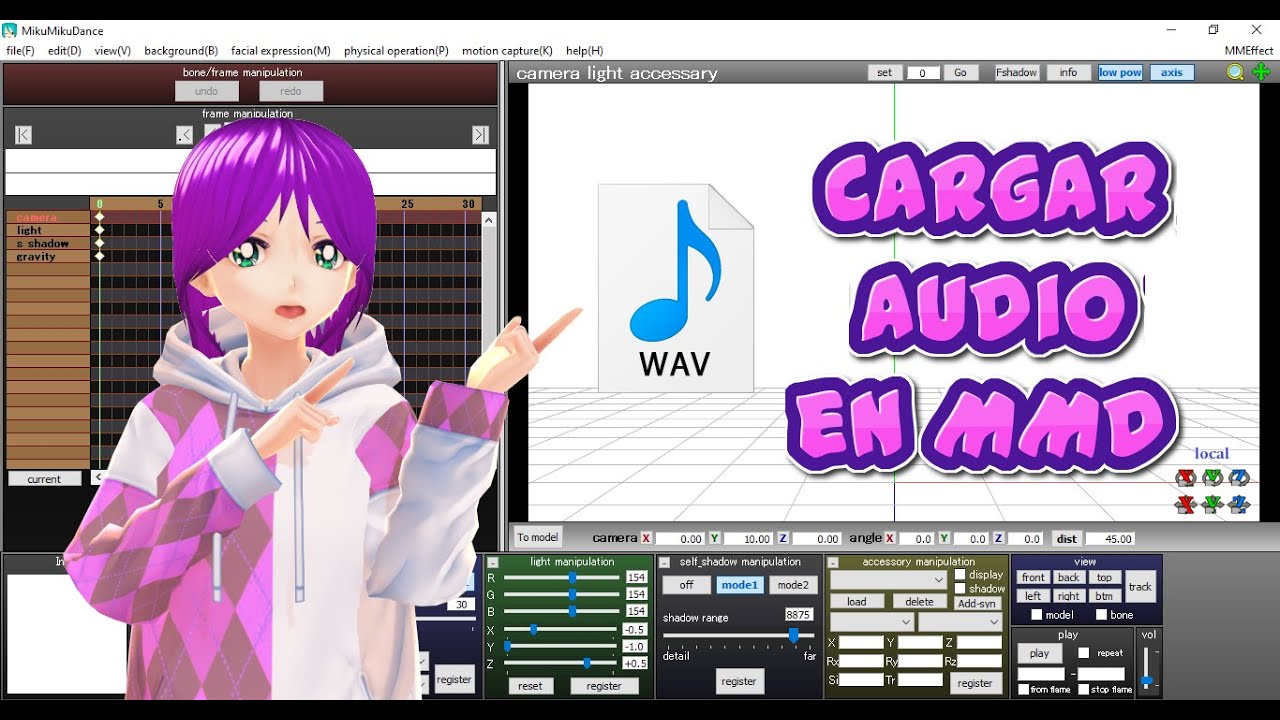1280x720 pixels.
Task: Open the facial expression(M) menu
Action: (x=281, y=50)
